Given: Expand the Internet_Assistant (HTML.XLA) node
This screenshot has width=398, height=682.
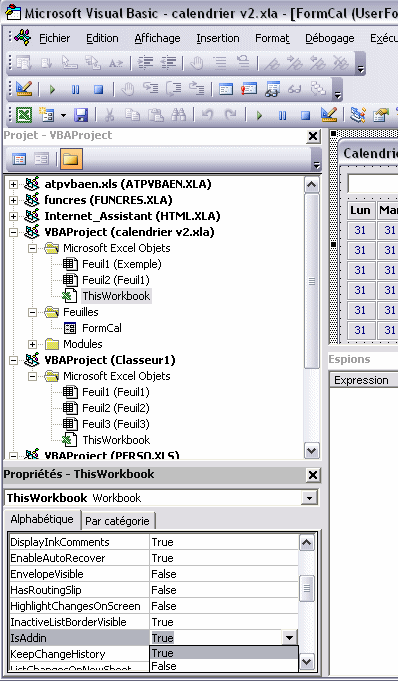Looking at the screenshot, I should click(13, 216).
